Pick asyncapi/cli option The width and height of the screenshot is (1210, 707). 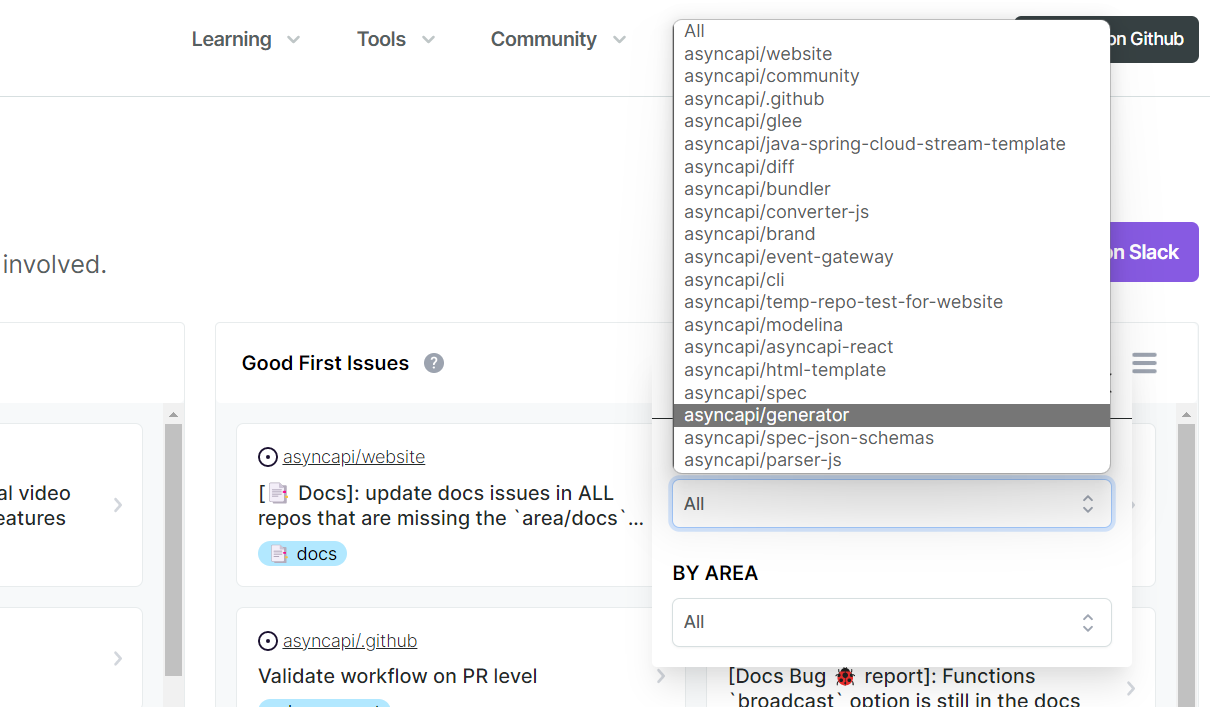(892, 280)
